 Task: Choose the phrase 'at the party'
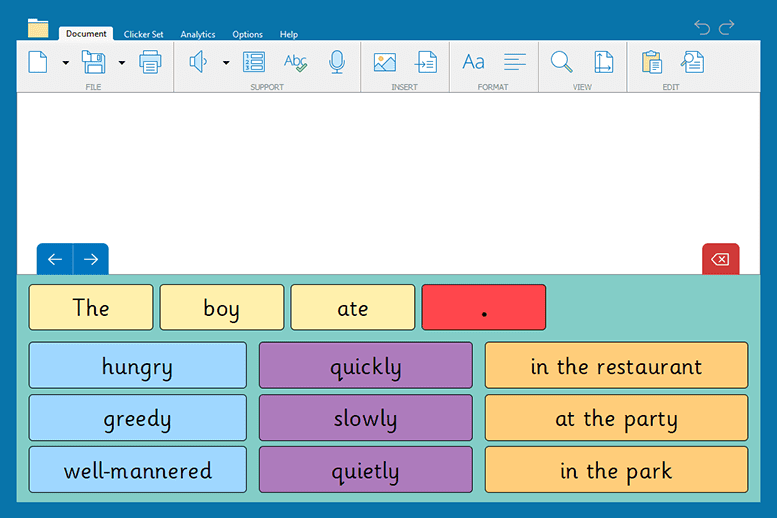pos(616,417)
